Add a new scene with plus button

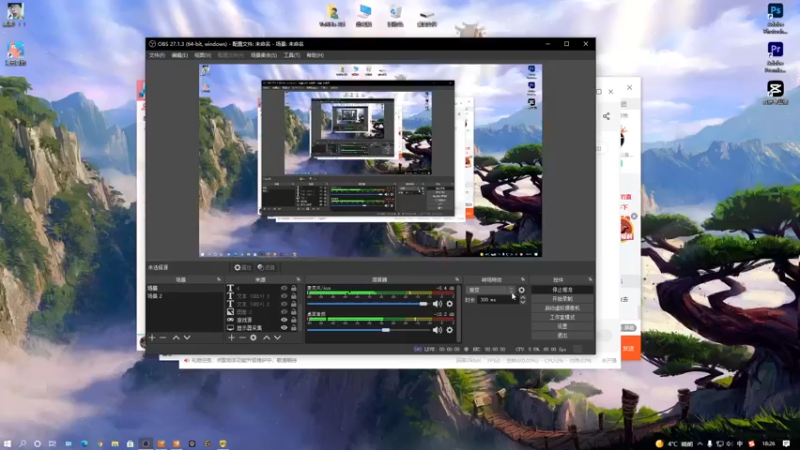[152, 337]
